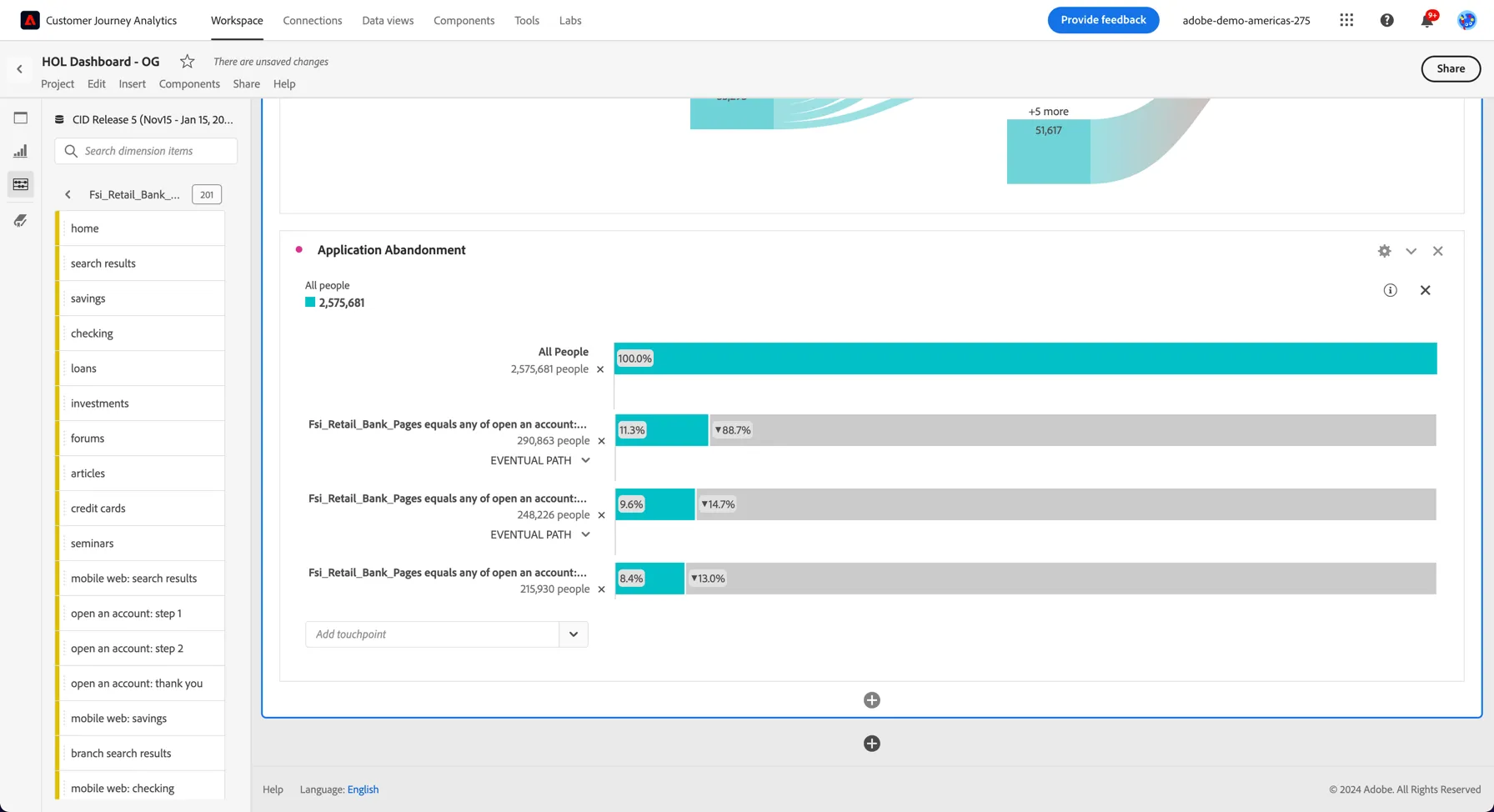The width and height of the screenshot is (1494, 812).
Task: Open the Project menu
Action: tap(58, 83)
